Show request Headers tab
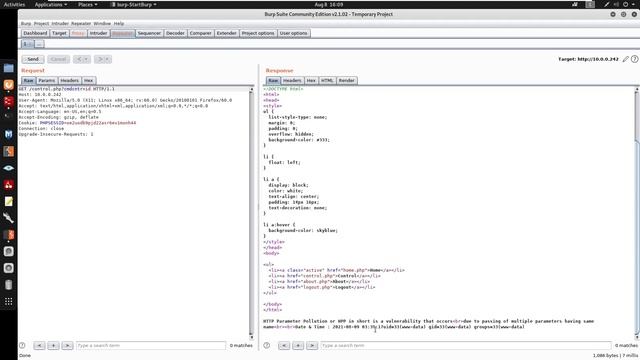Viewport: 640px width, 360px height. pyautogui.click(x=69, y=80)
